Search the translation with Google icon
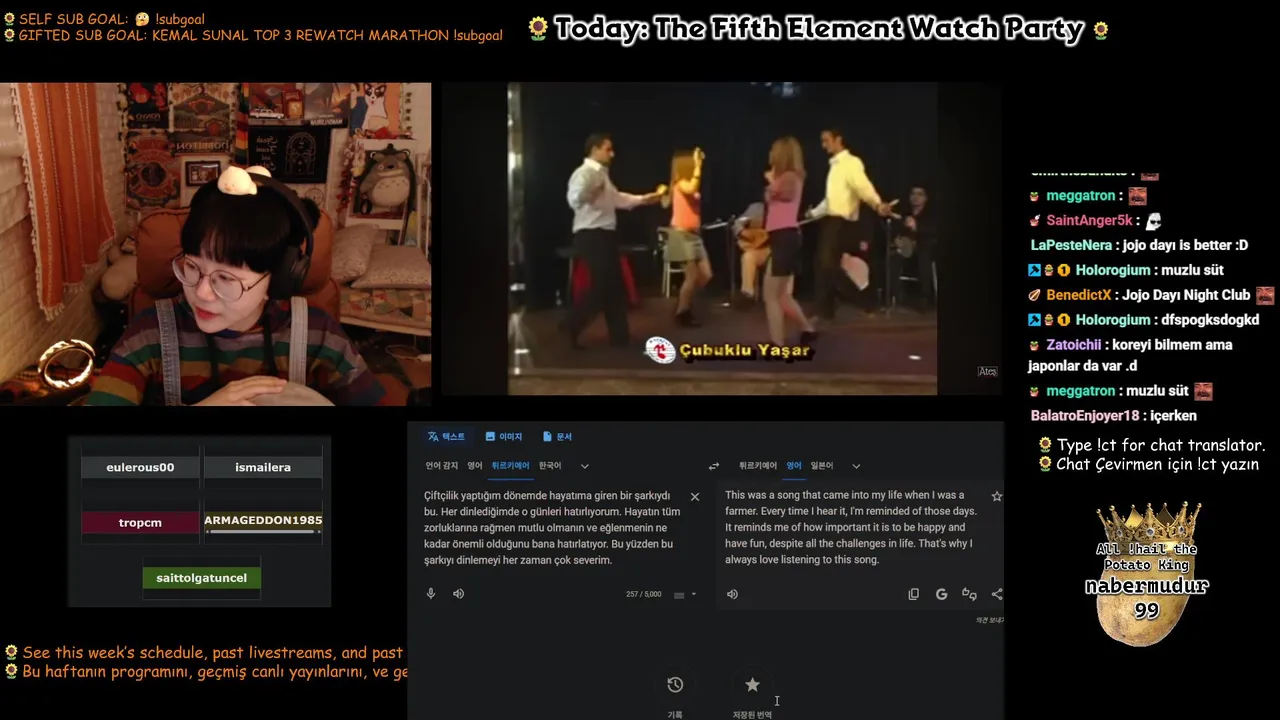 941,594
